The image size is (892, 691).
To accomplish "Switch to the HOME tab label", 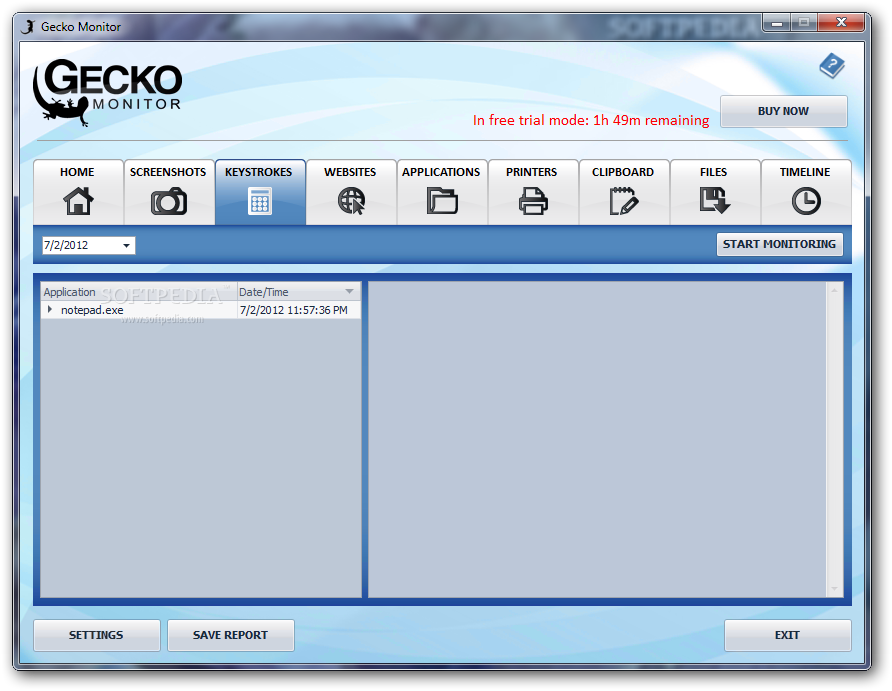I will [77, 172].
